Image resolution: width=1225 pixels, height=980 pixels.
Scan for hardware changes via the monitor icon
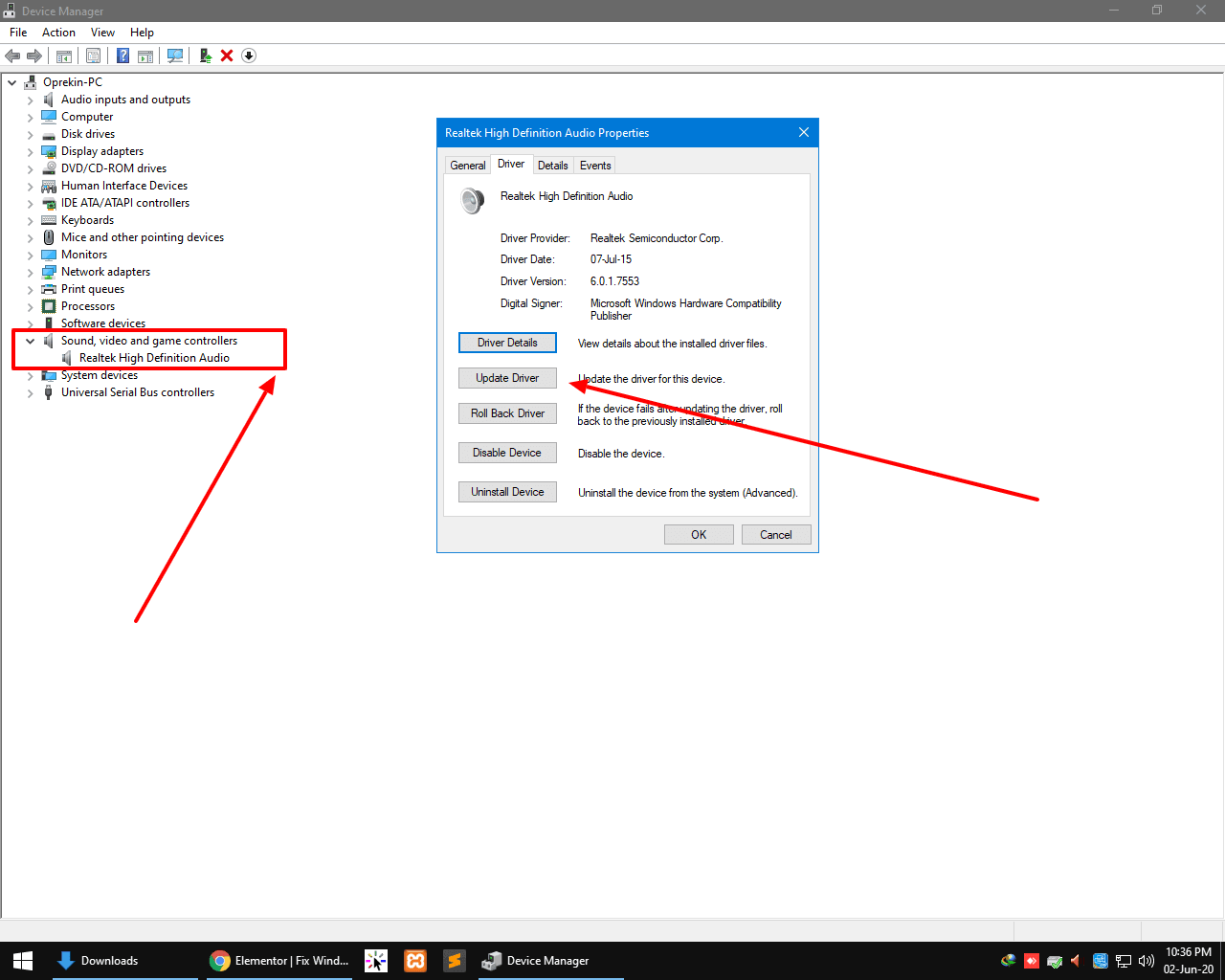tap(175, 56)
